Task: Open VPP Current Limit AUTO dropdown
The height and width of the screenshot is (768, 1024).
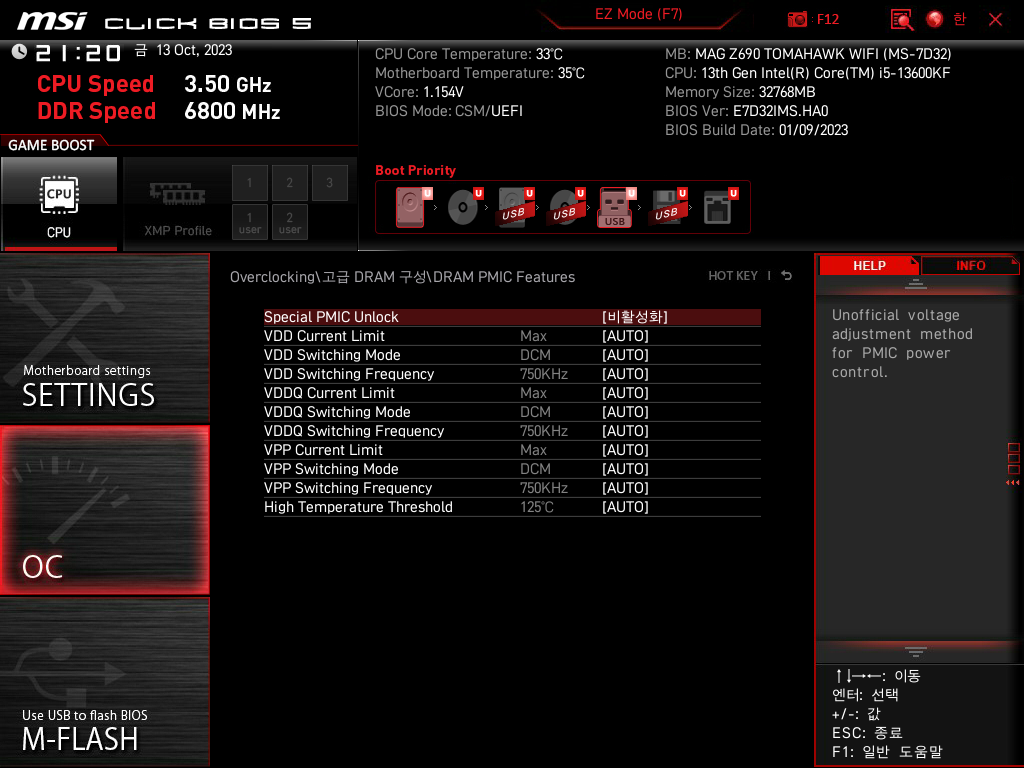Action: [625, 449]
